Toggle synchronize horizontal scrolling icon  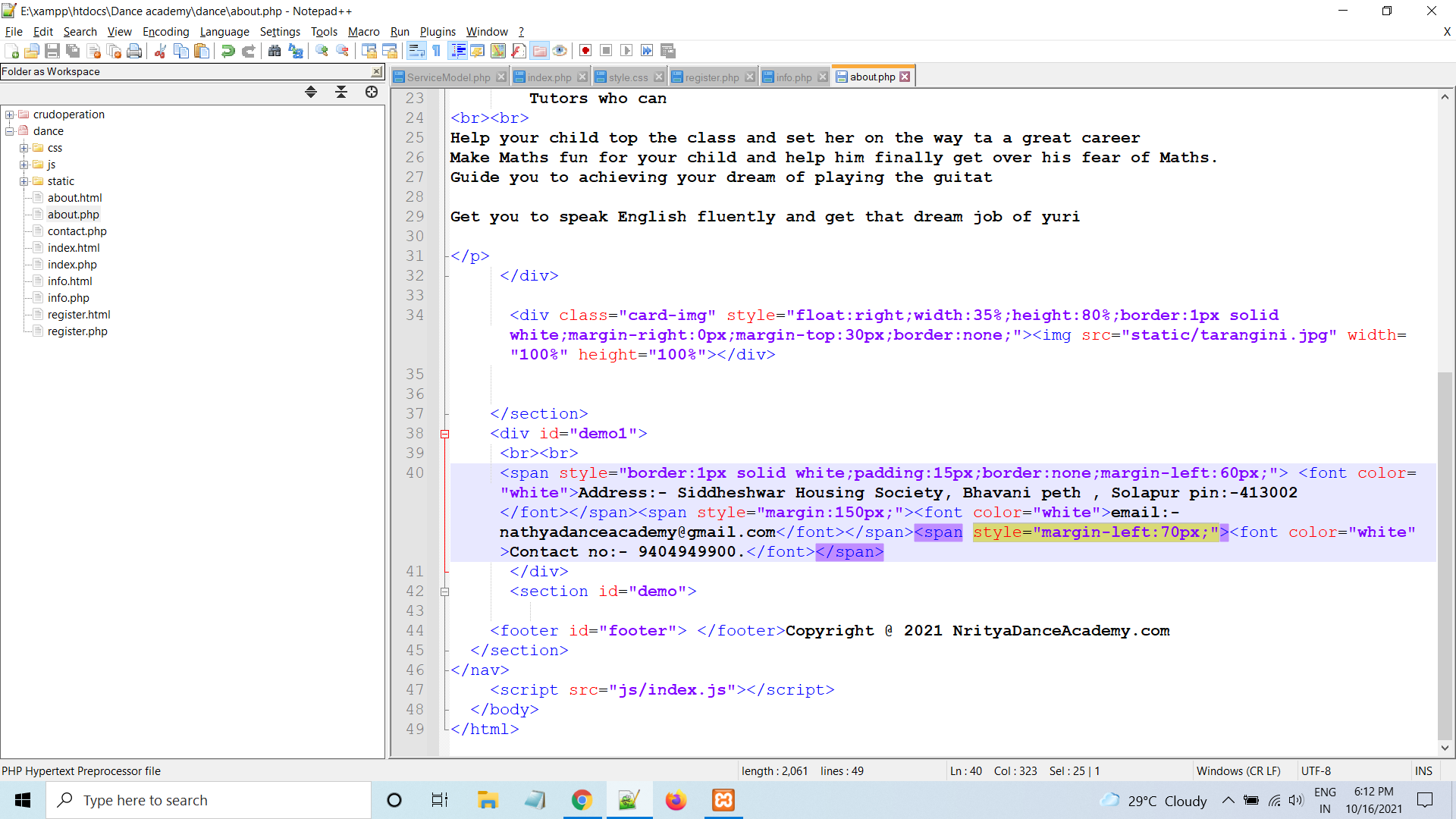[390, 51]
